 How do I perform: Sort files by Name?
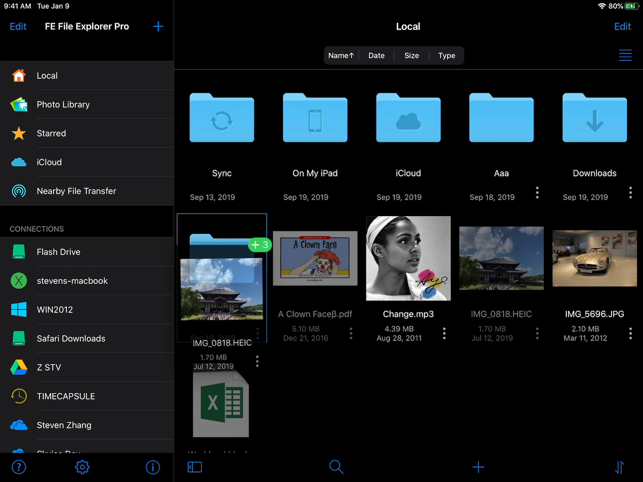click(341, 55)
